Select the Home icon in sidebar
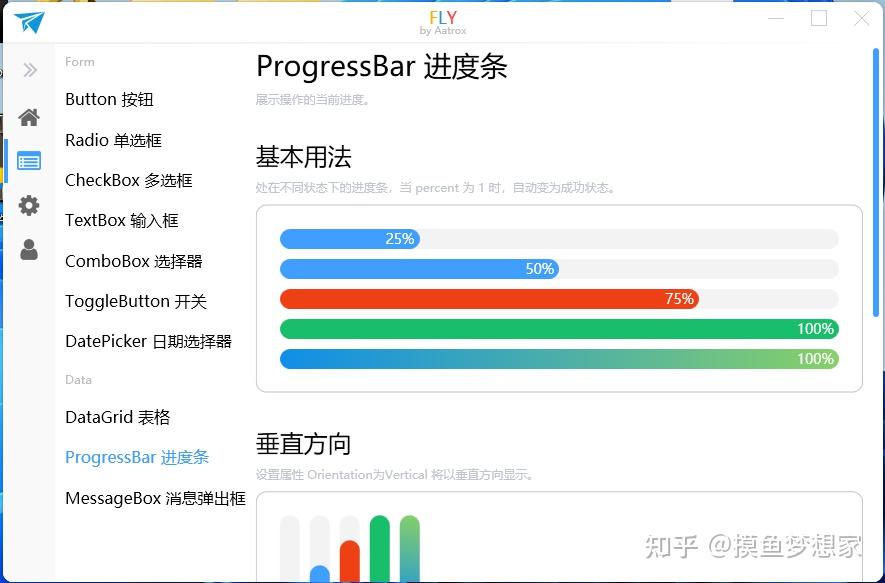 (29, 116)
